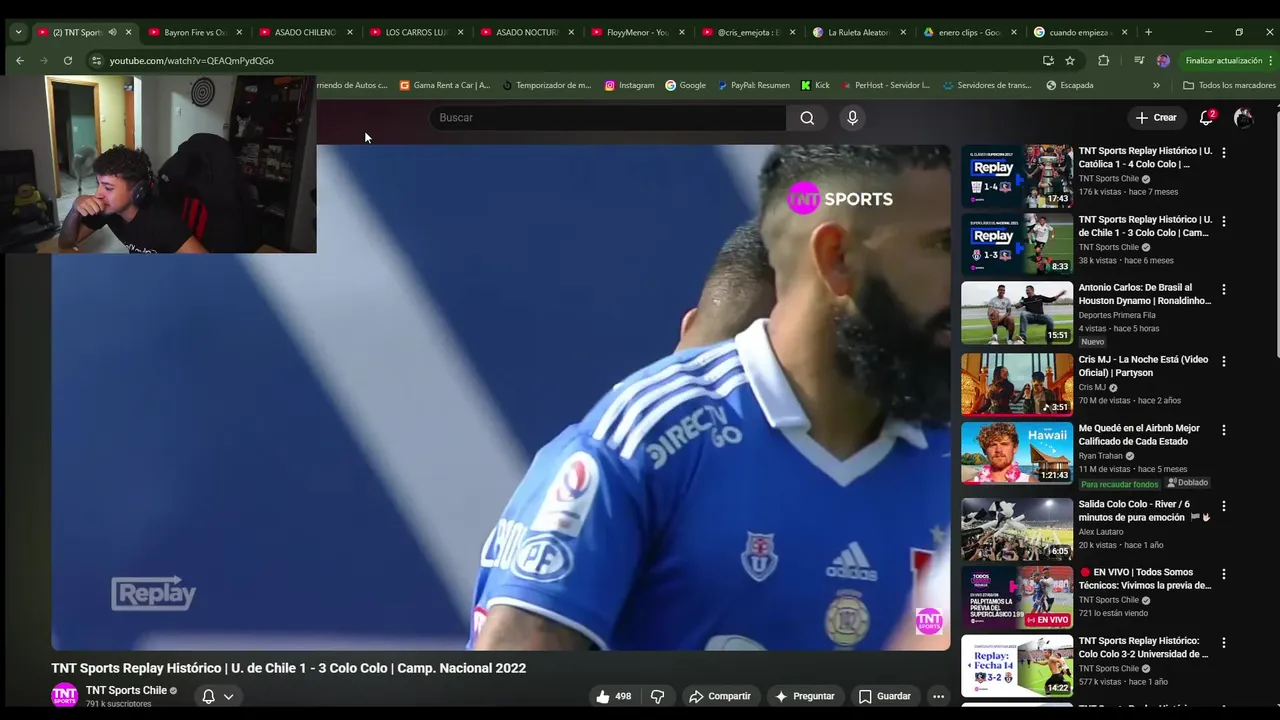
Task: Open the Colo Colo 3-2 Universidad replay thumbnail
Action: (1017, 665)
